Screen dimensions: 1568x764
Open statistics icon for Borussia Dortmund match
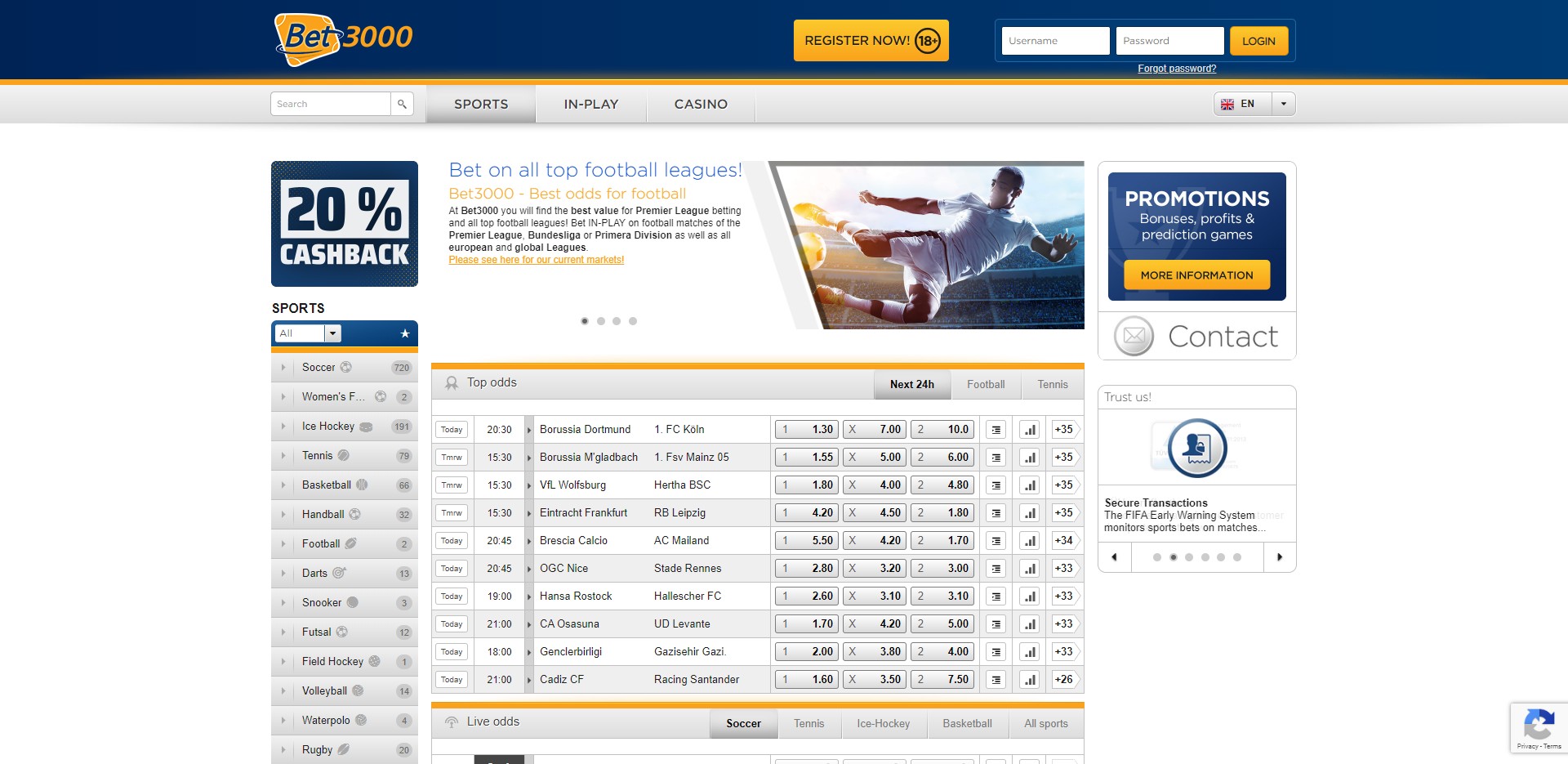(1029, 430)
